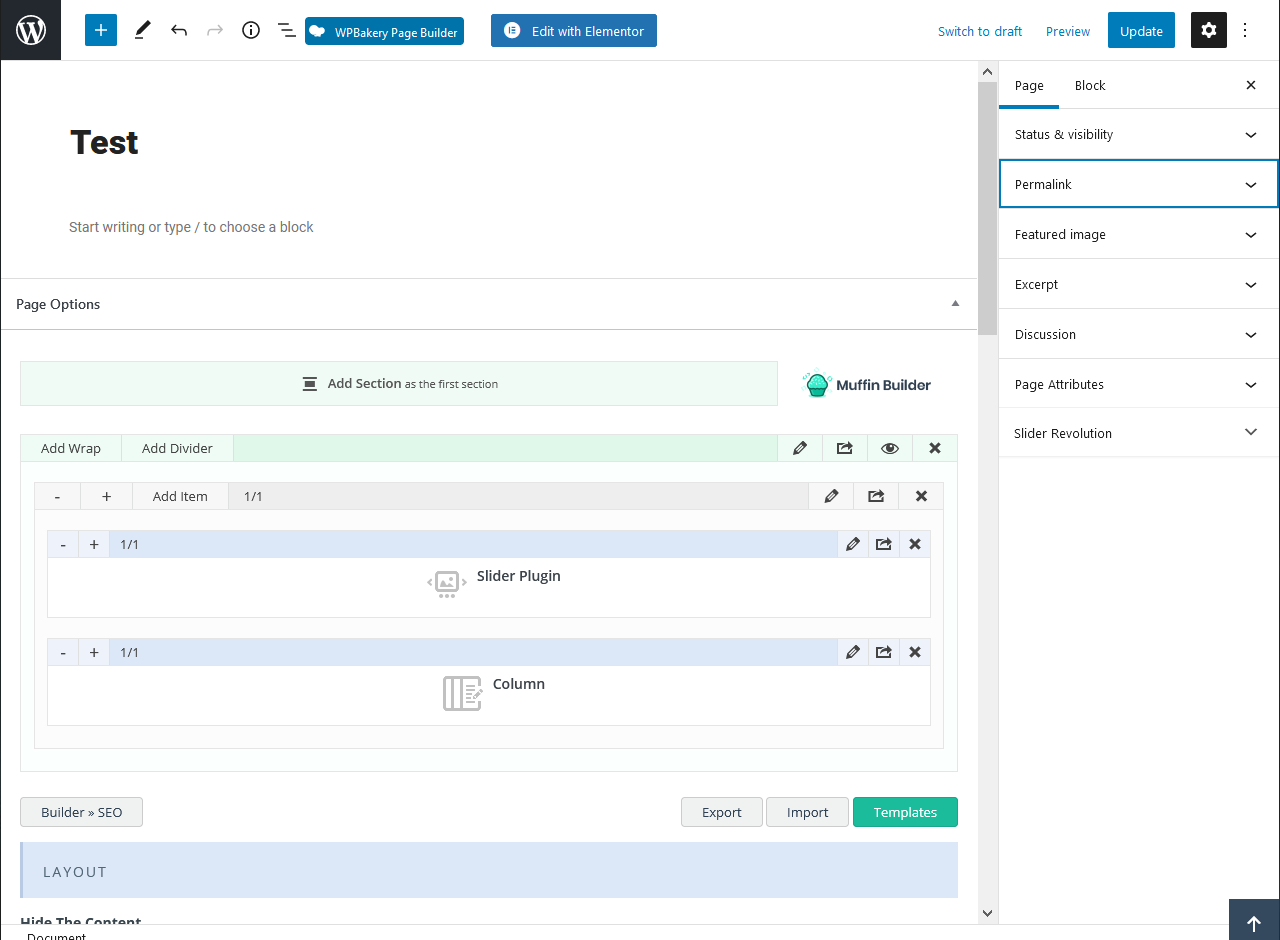Delete the Slider Plugin item
The image size is (1280, 940).
point(915,544)
